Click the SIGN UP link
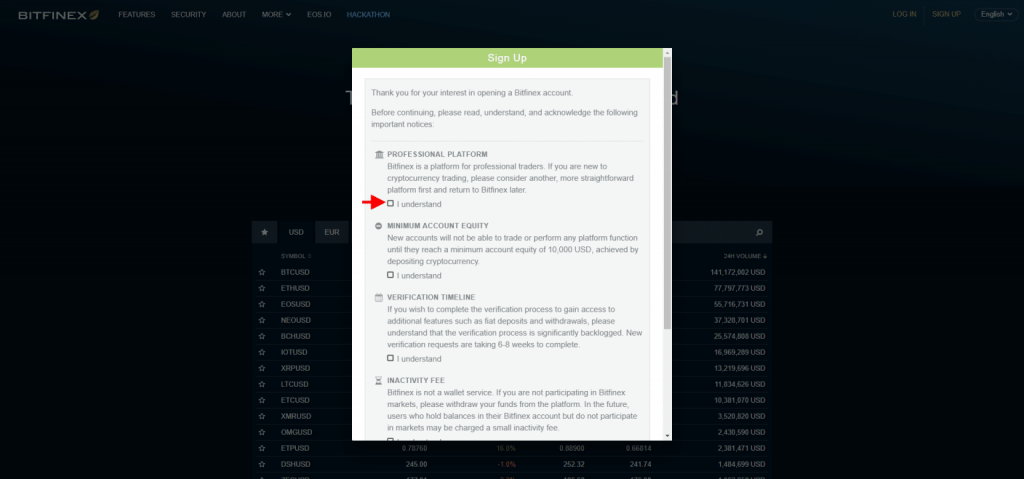Viewport: 1024px width, 479px height. (946, 14)
